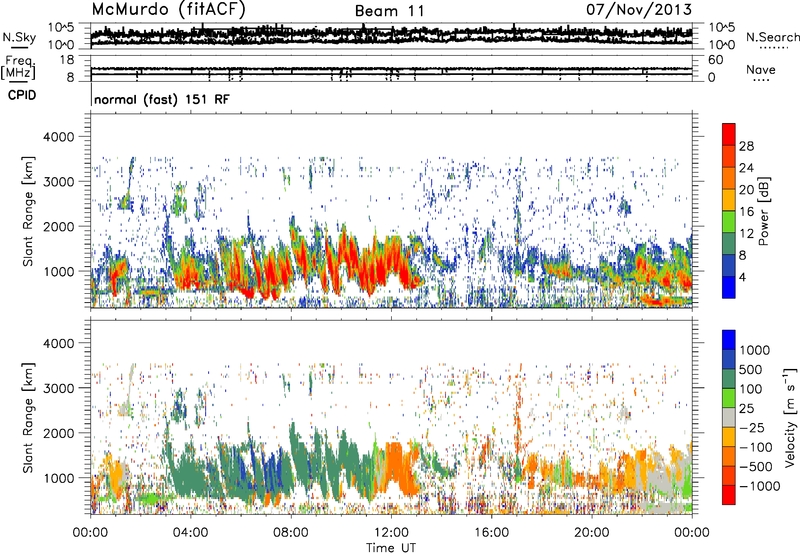Click the -500 label on velocity colorbar

tap(756, 467)
